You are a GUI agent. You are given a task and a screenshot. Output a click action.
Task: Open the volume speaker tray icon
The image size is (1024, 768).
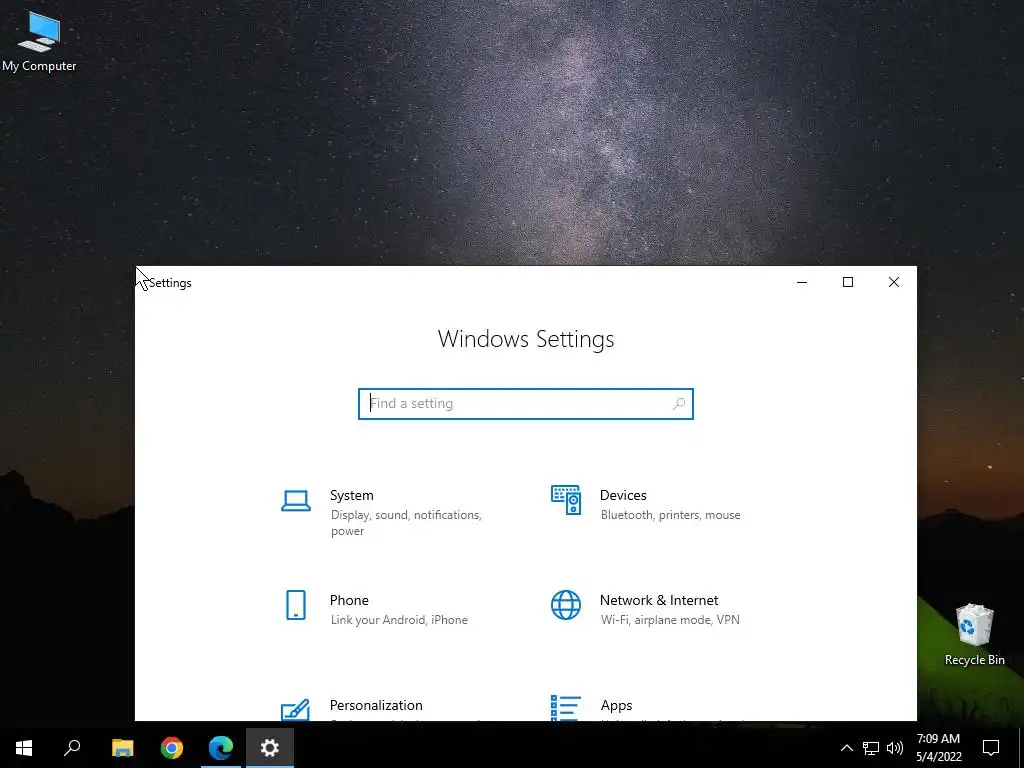pos(895,748)
